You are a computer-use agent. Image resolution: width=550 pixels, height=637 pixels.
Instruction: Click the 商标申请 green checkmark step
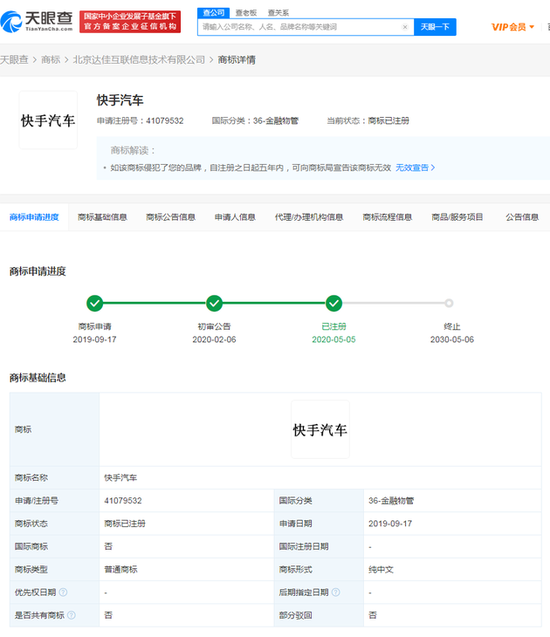(x=95, y=303)
